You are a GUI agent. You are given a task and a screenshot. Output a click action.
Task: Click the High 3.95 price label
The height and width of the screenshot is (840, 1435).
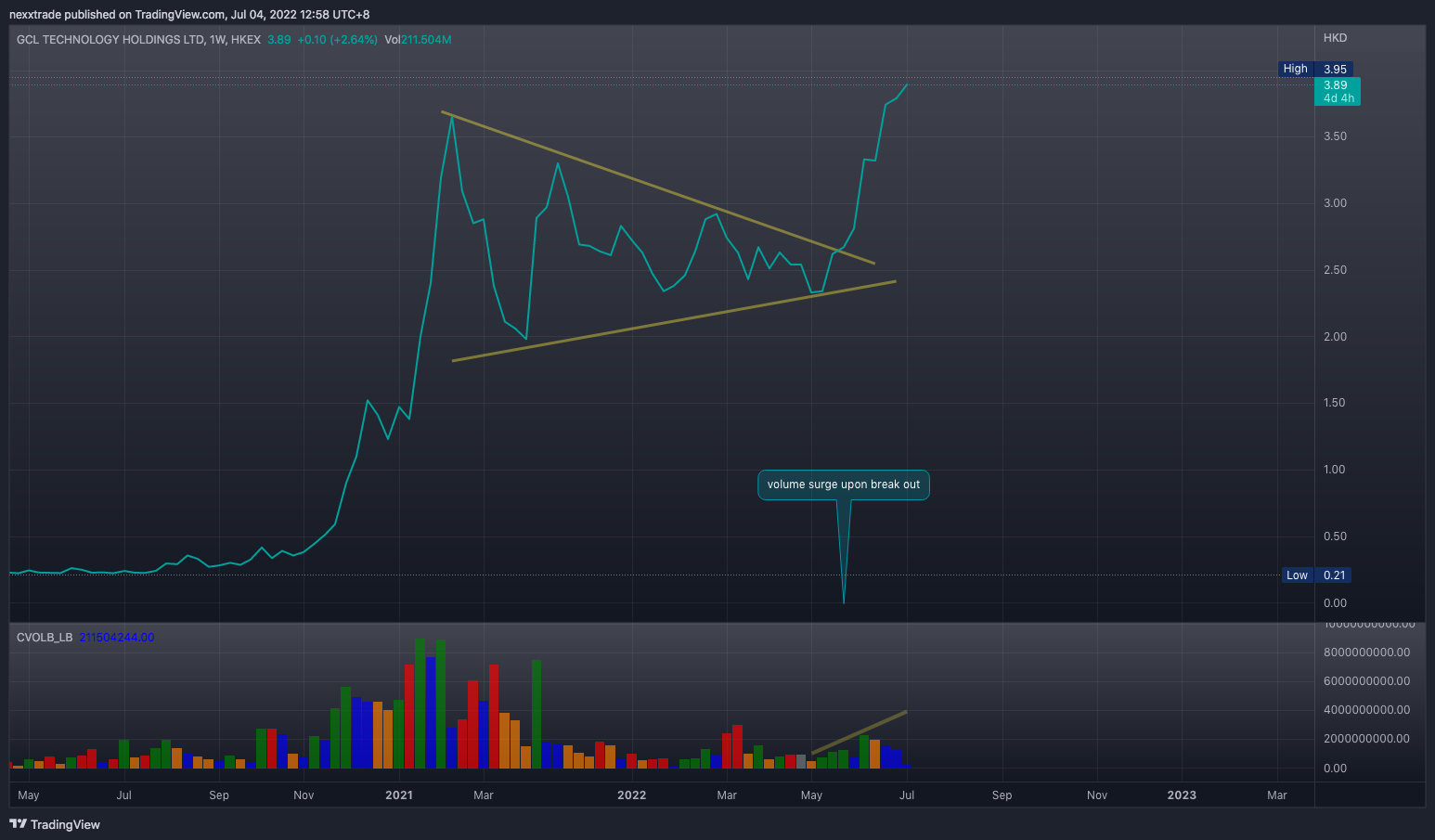[1314, 69]
